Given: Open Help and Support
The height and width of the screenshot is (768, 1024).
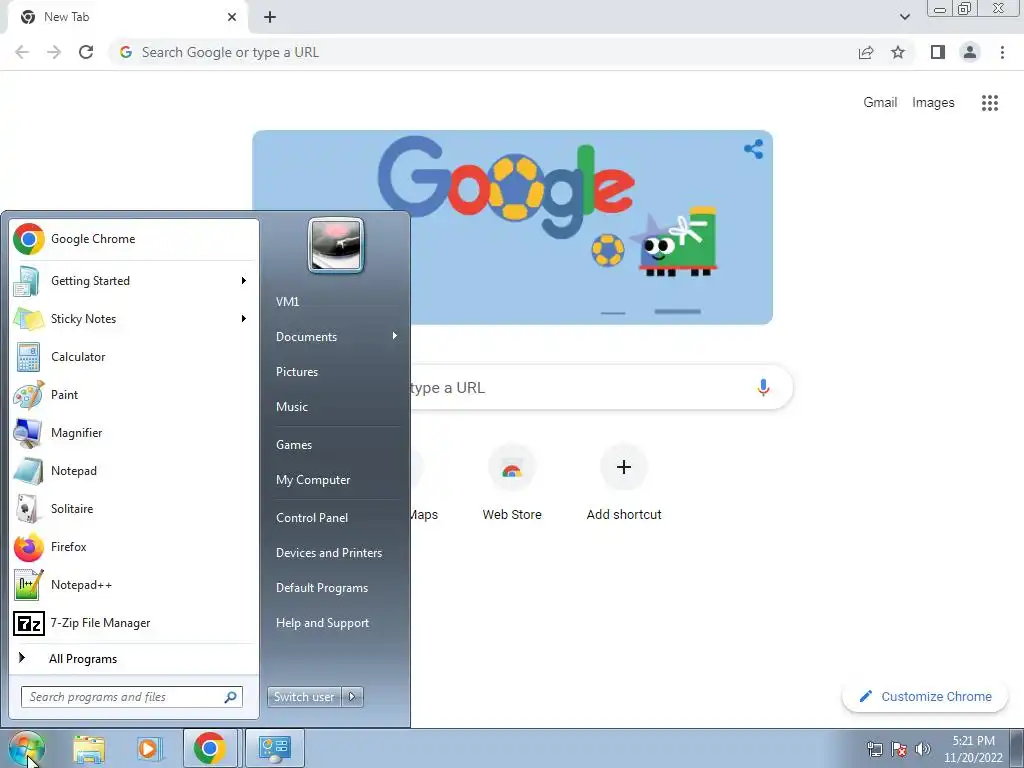Looking at the screenshot, I should tap(322, 623).
